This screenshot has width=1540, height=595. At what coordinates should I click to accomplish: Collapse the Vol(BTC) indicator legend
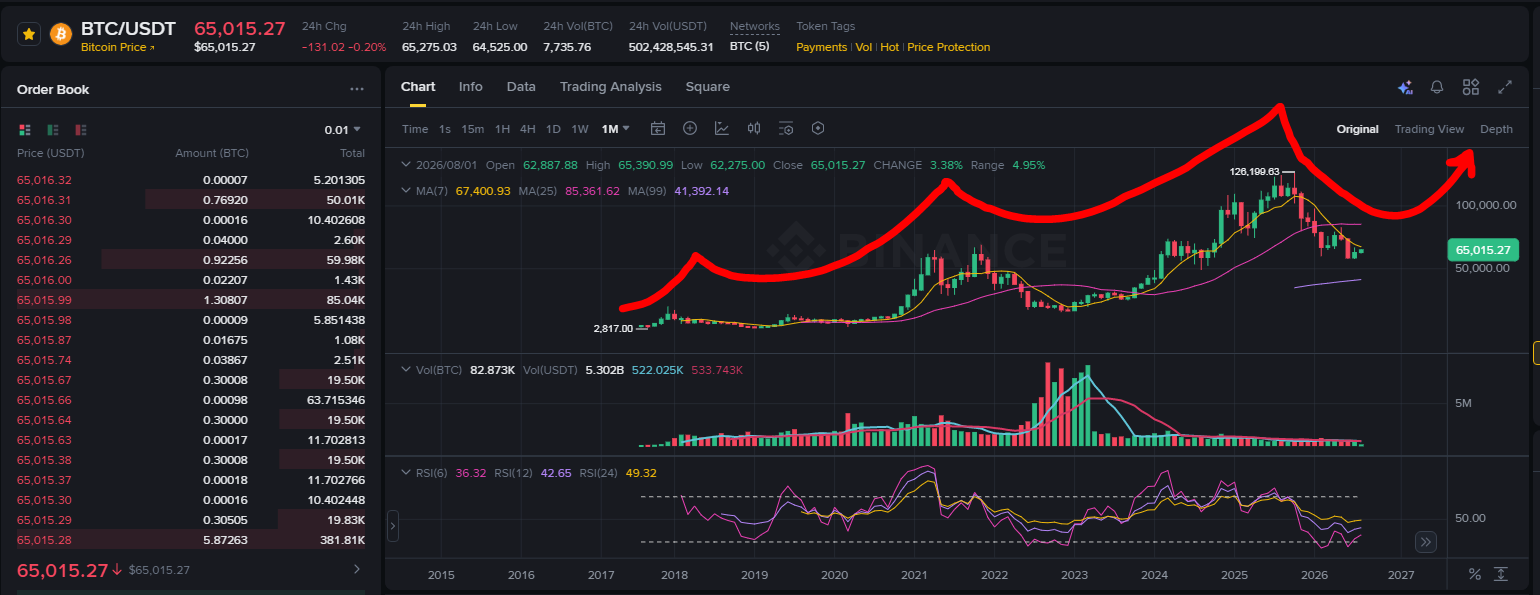click(405, 370)
